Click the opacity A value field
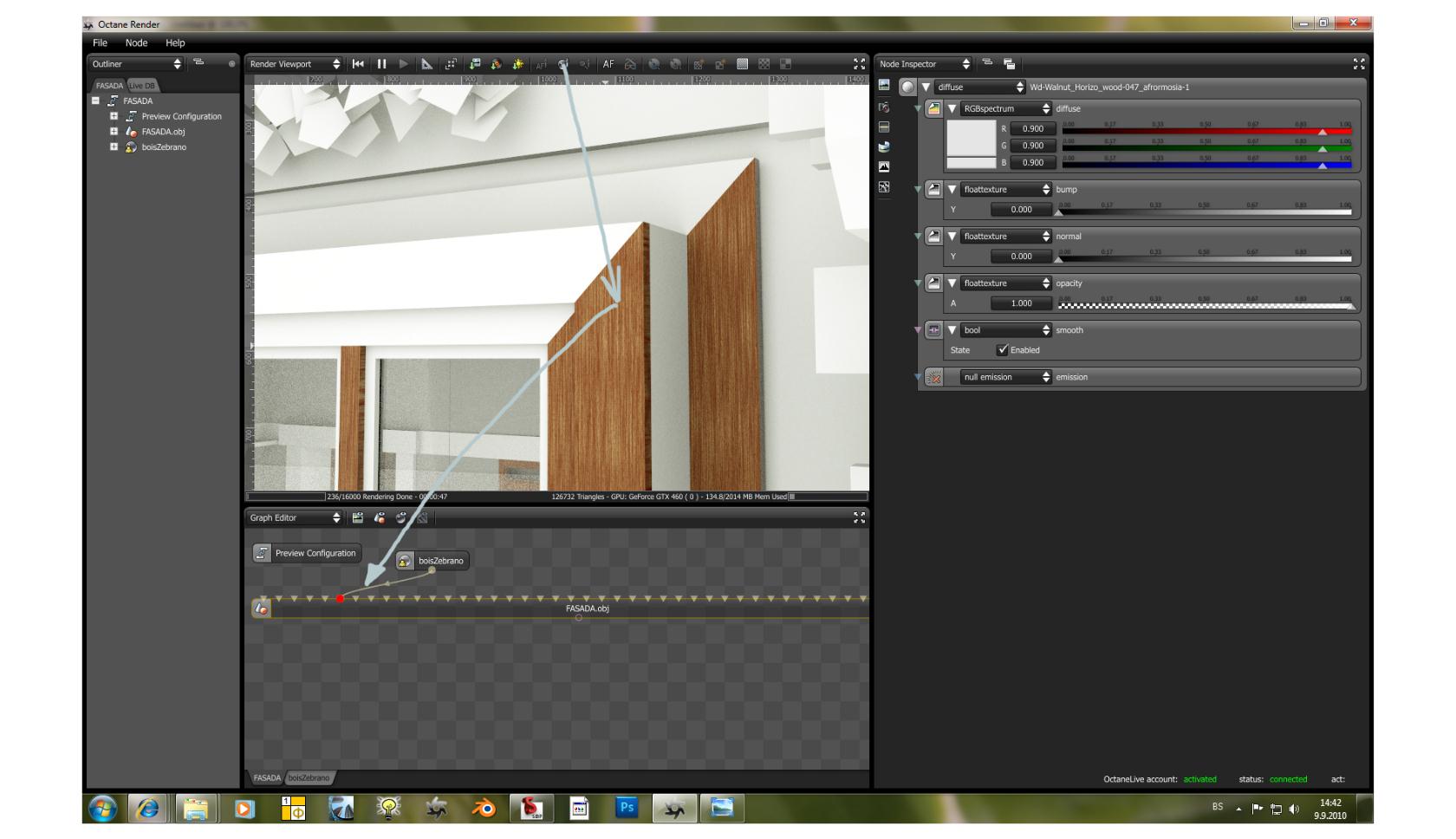Screen dimensions: 1456x839 pyautogui.click(x=1022, y=303)
